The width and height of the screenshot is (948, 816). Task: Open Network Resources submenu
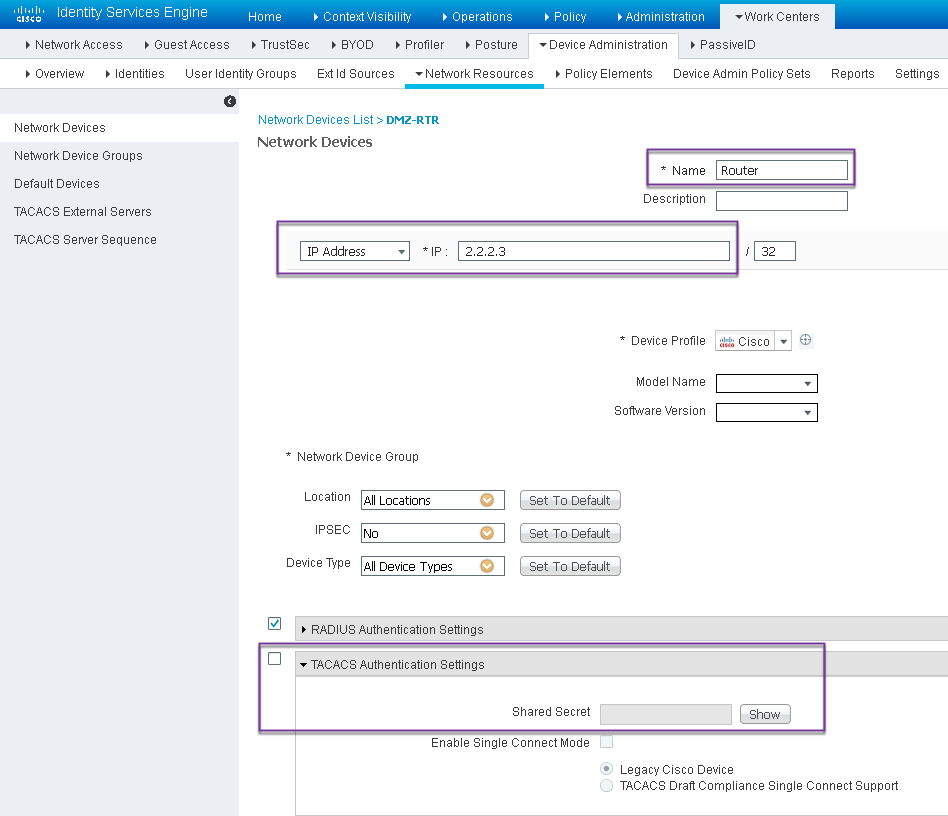point(475,74)
